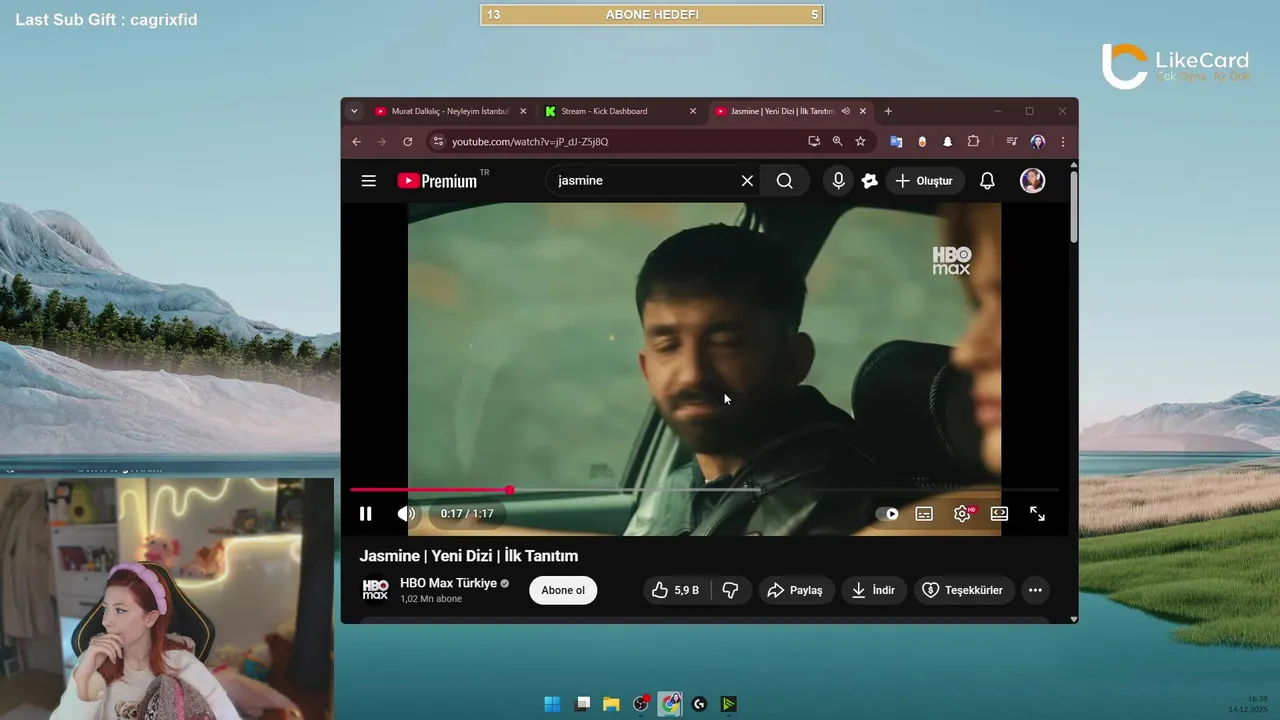The height and width of the screenshot is (720, 1280).
Task: Open the green arrow app on taskbar
Action: click(729, 704)
